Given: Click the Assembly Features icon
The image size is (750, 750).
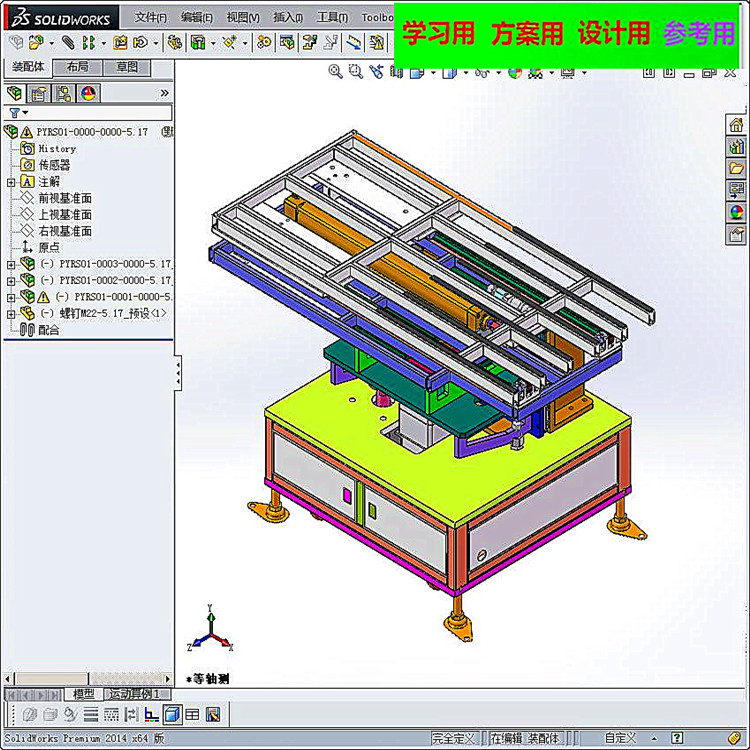Looking at the screenshot, I should click(198, 43).
